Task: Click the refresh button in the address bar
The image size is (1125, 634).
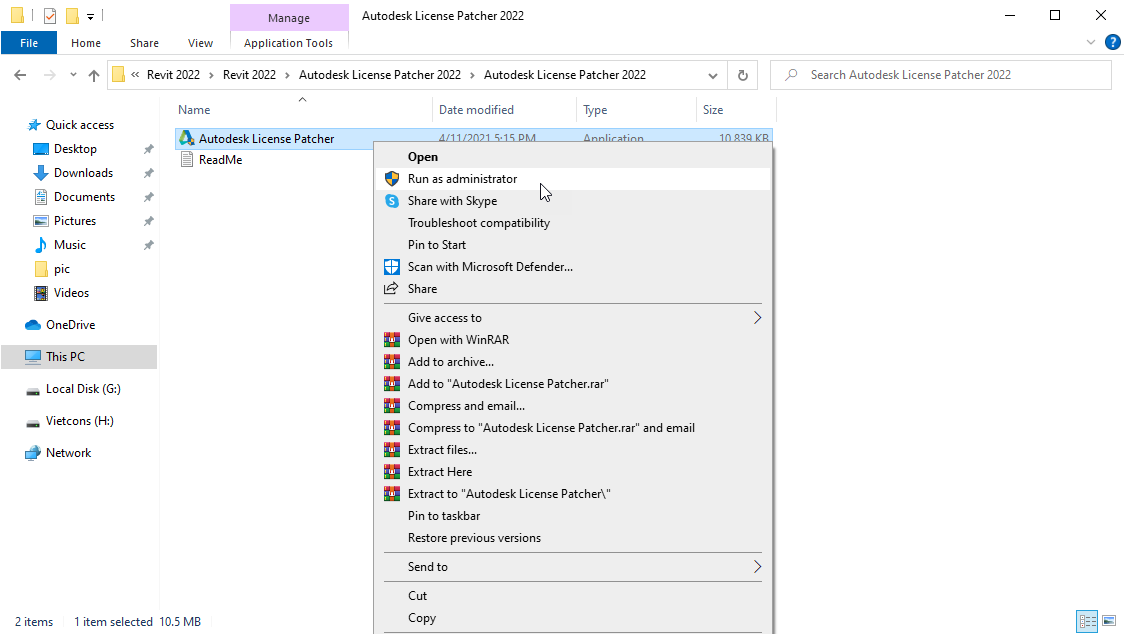Action: click(743, 75)
